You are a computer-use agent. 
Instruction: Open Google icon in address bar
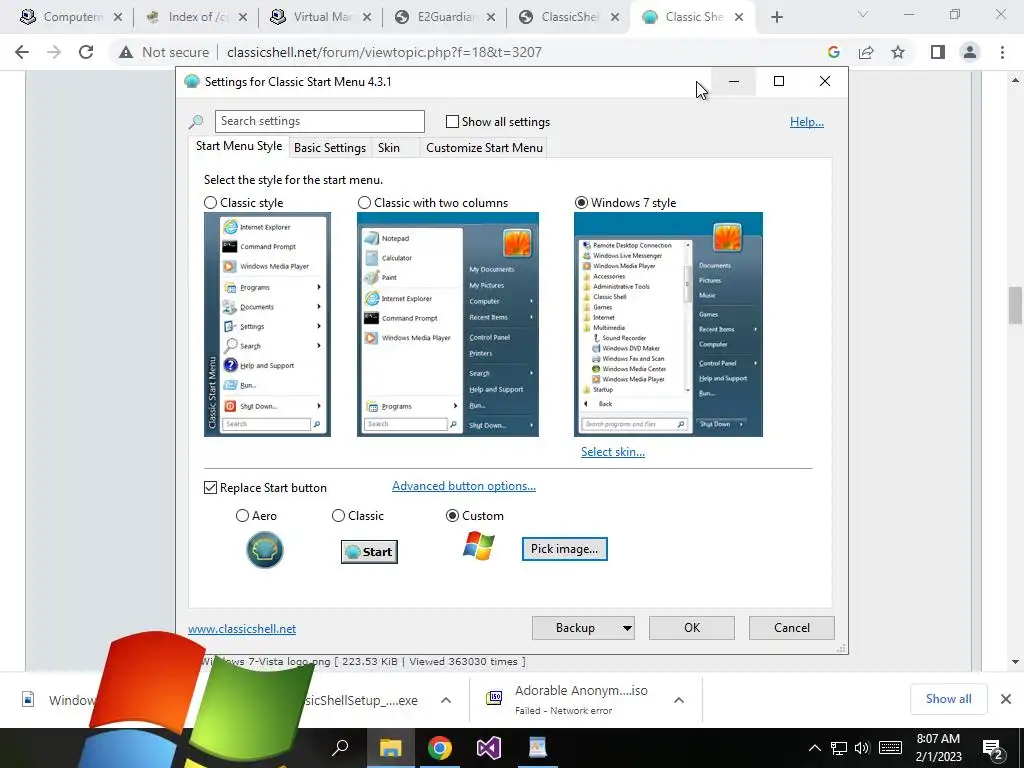point(833,52)
